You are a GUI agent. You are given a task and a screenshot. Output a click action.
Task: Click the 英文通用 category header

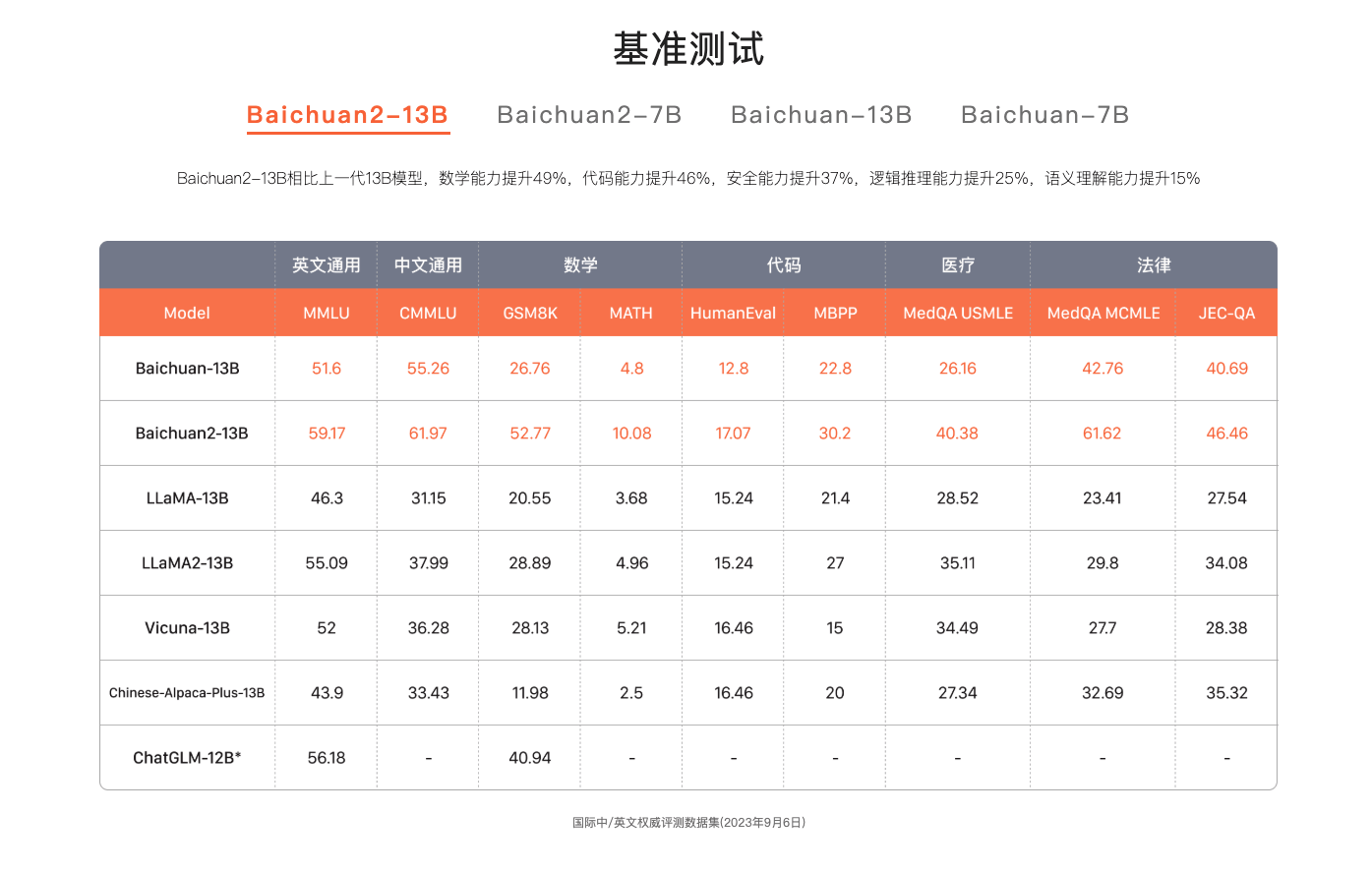pyautogui.click(x=327, y=265)
